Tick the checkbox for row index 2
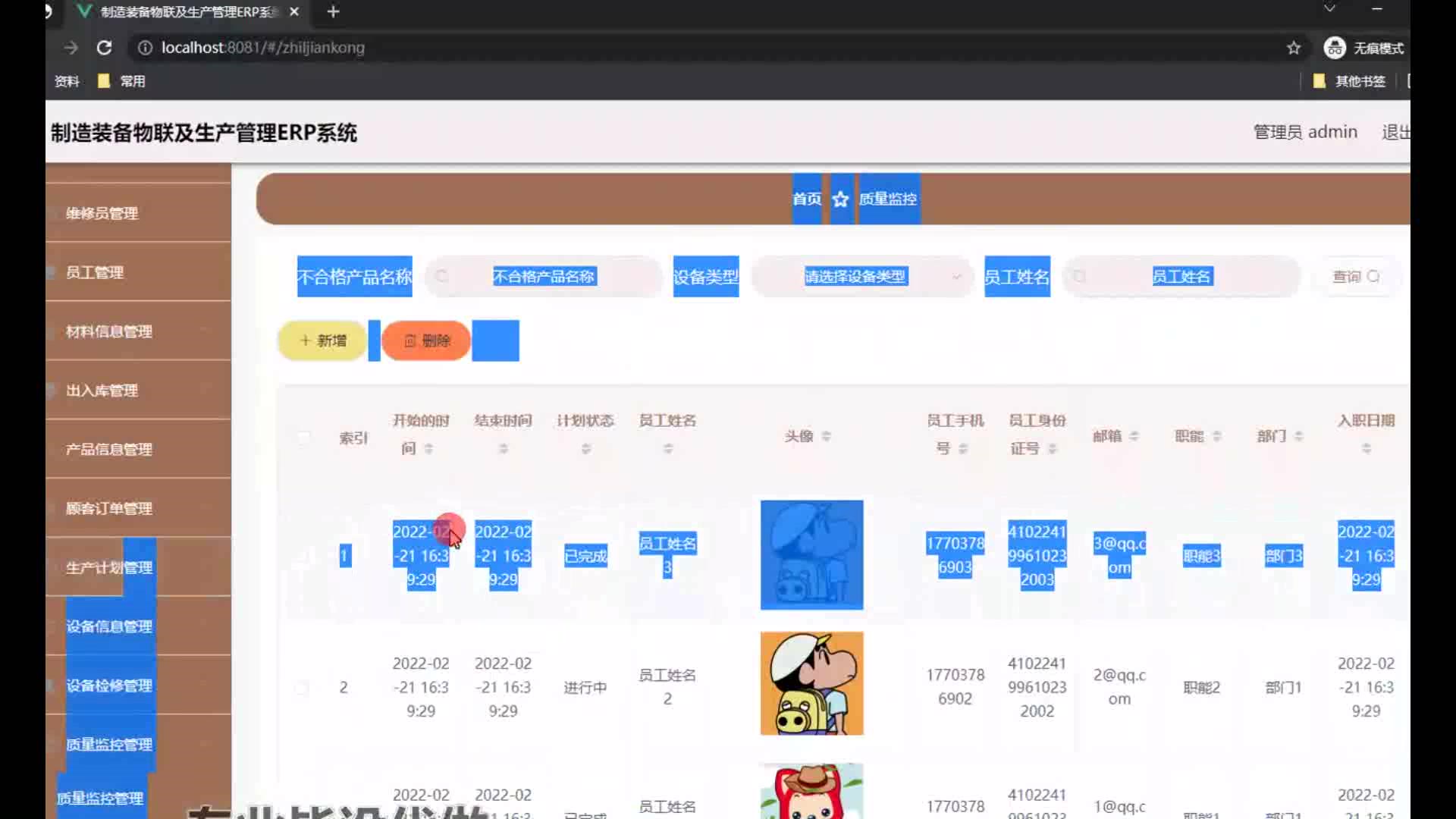The height and width of the screenshot is (819, 1456). click(x=302, y=688)
